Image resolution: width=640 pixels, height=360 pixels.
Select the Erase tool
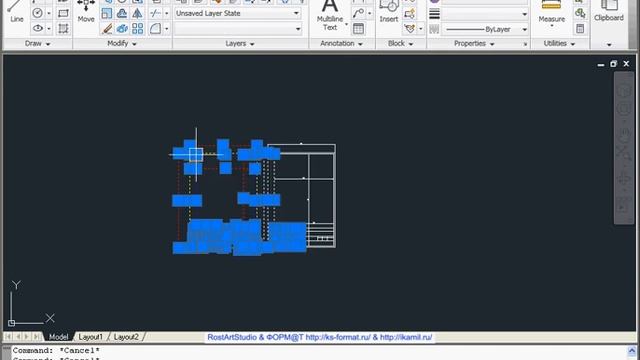107,28
